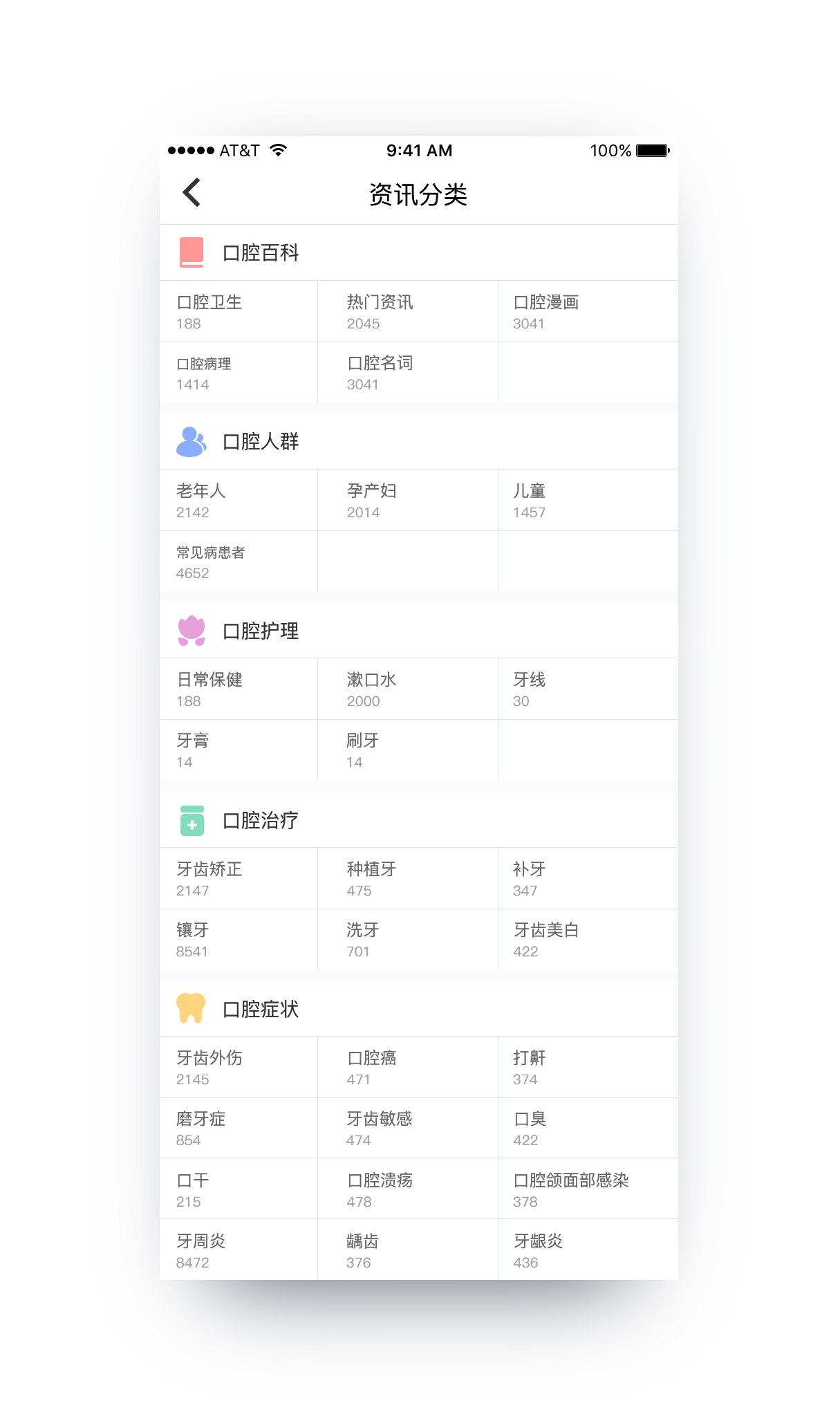This screenshot has width=840, height=1419.
Task: Click the yellow tooth icon for 口腔症状
Action: click(192, 1009)
